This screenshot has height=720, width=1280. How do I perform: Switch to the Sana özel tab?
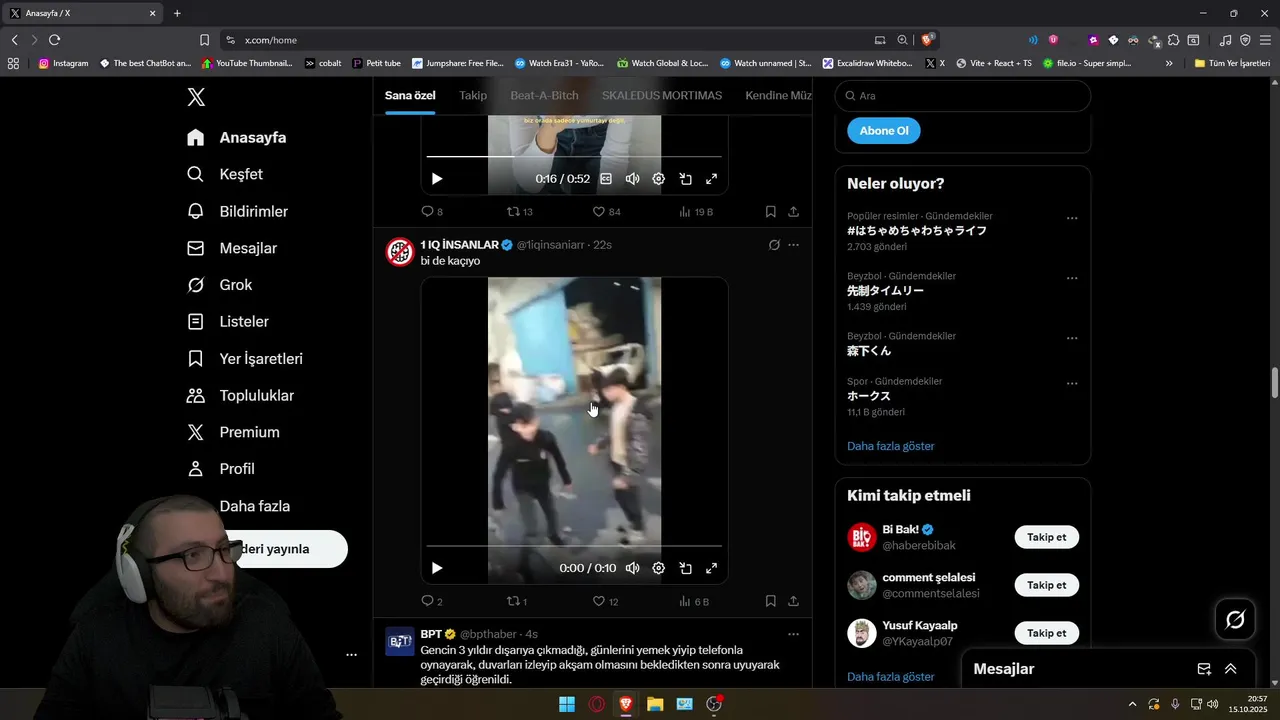point(410,95)
